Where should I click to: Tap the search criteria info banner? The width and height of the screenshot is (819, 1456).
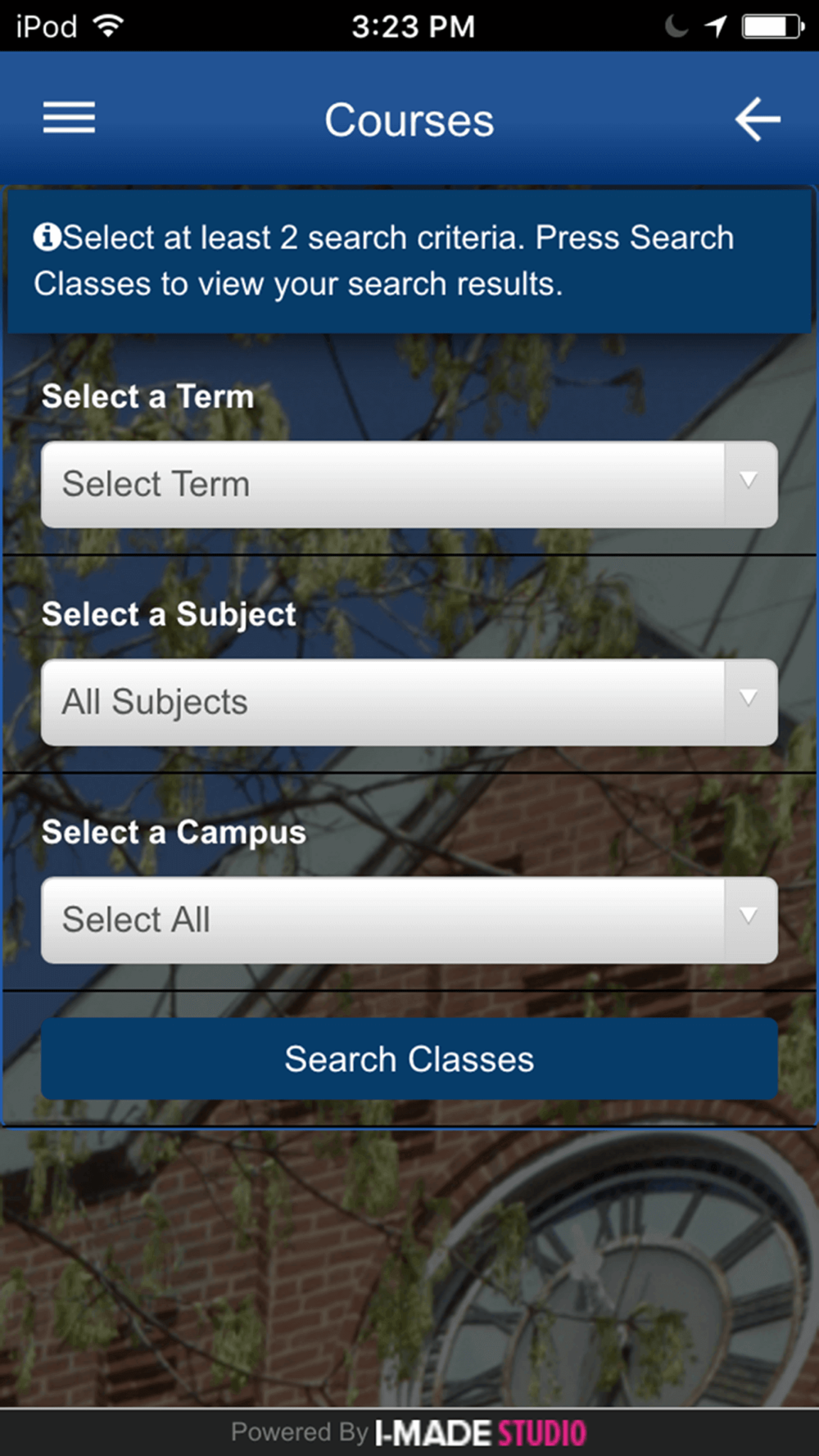(x=409, y=261)
